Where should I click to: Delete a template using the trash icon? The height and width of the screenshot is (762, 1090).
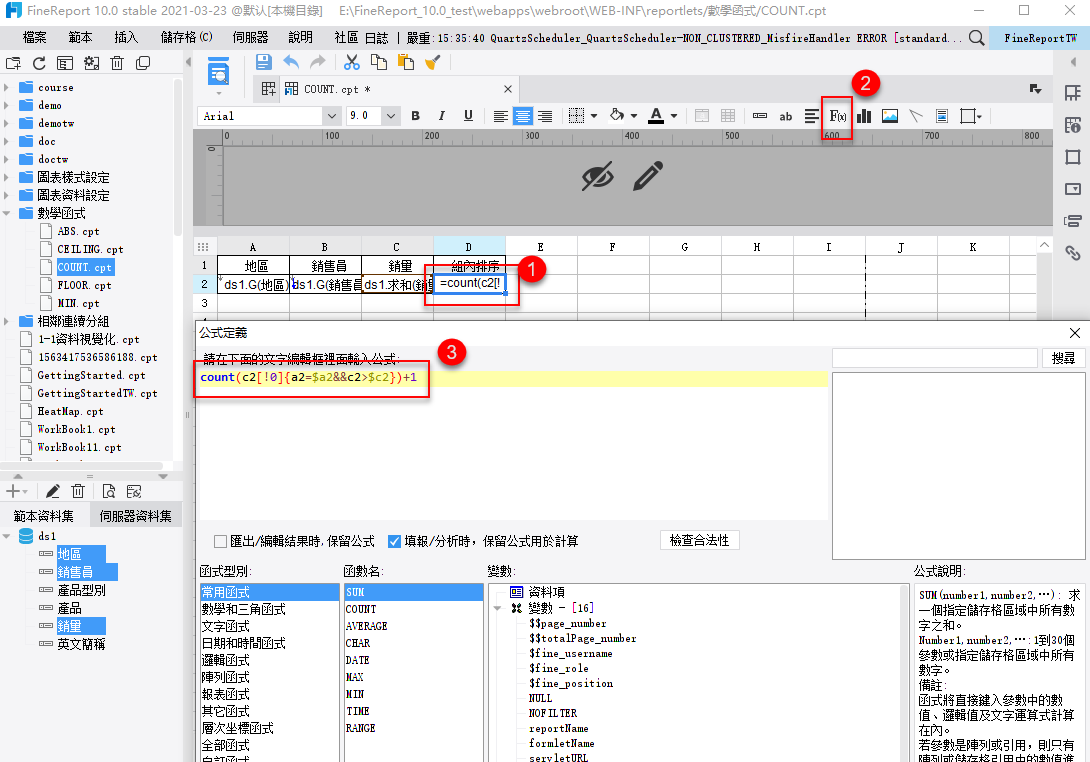click(116, 62)
